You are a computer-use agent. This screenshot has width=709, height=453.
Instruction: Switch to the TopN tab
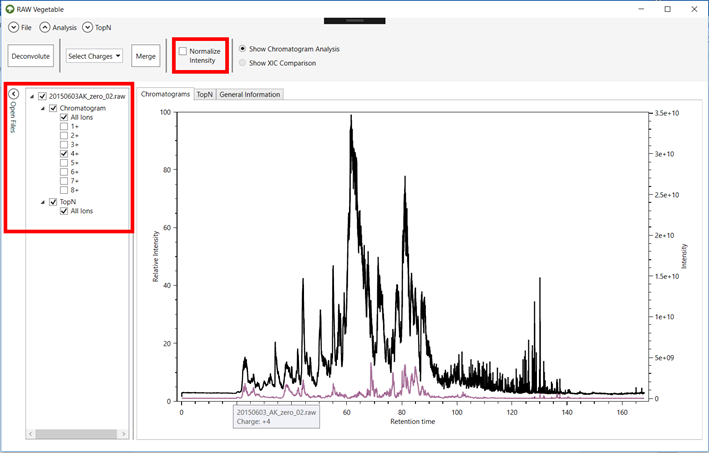(204, 94)
